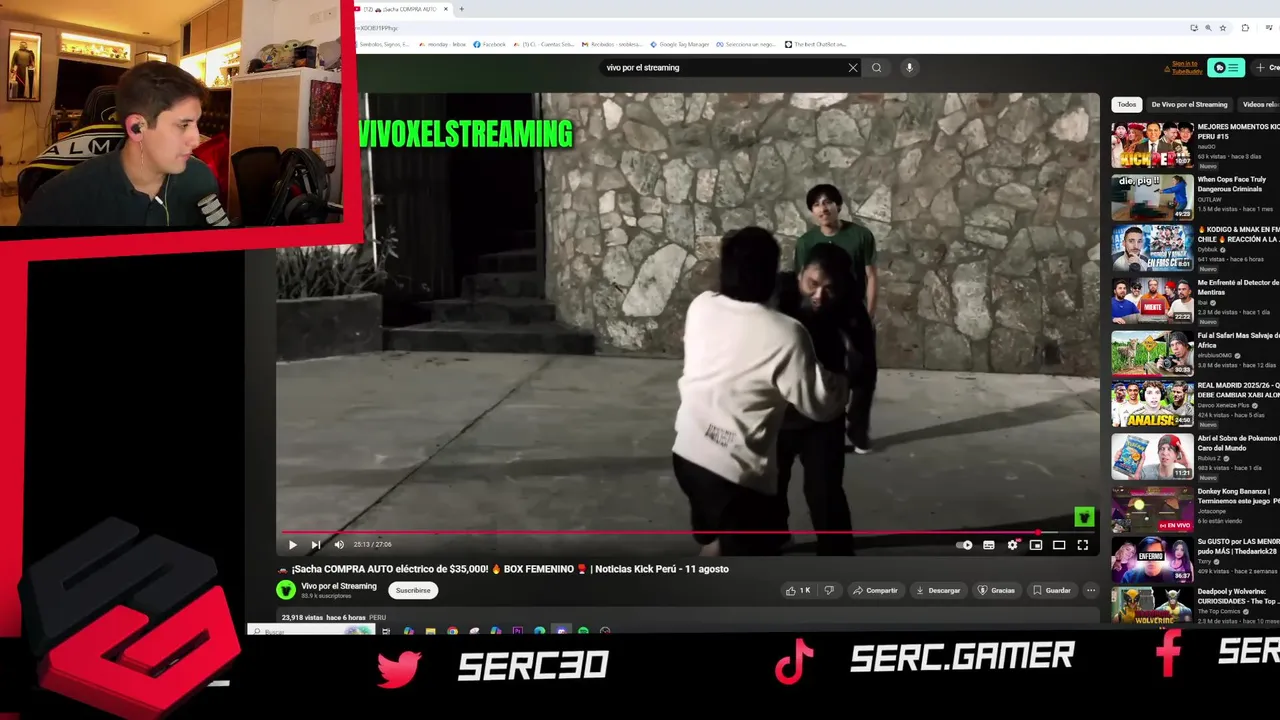This screenshot has height=720, width=1280.
Task: Open Google Tag Manager bookmark
Action: coord(679,44)
